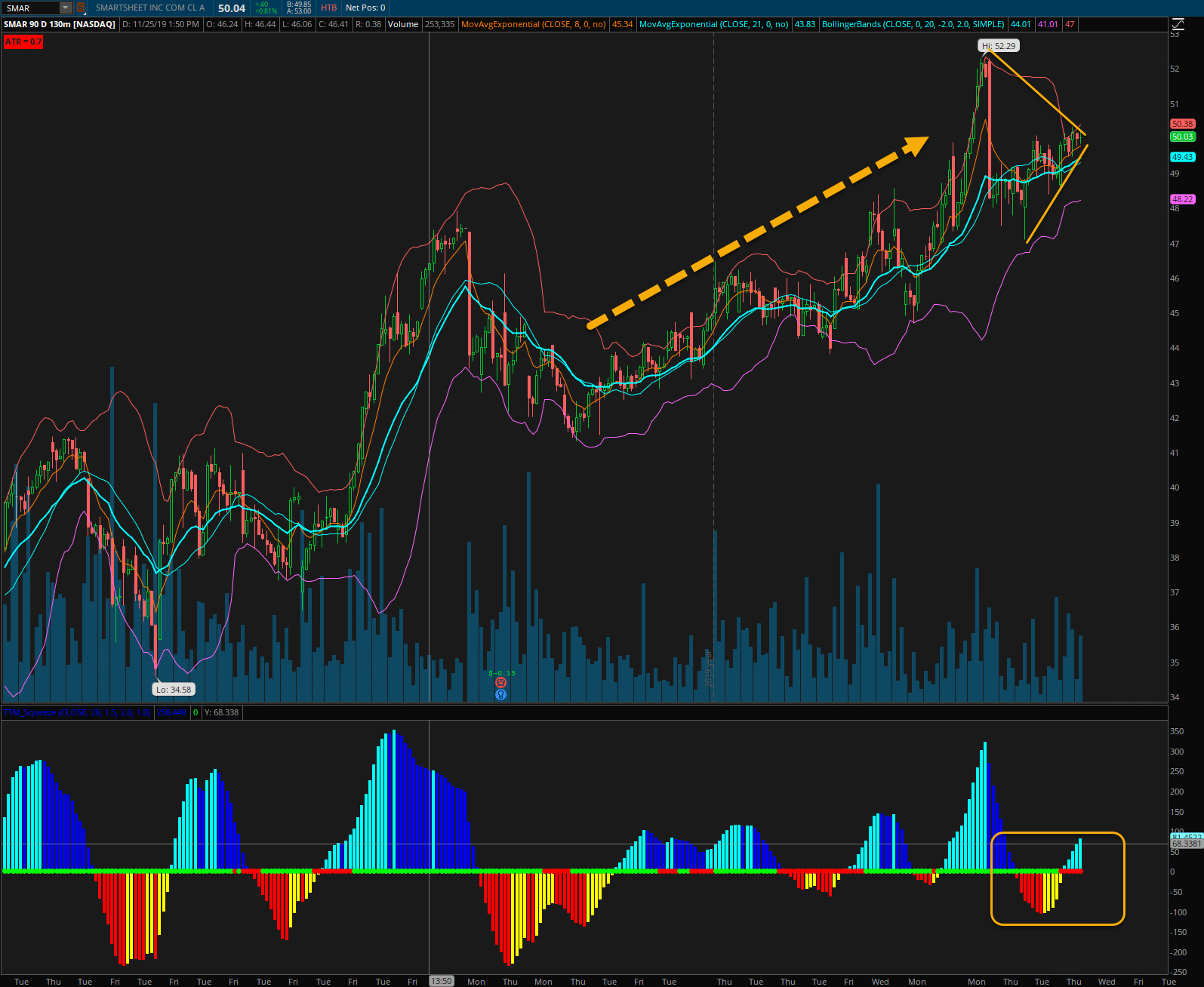Click the bid/ask B: 49.85 A: 53.00 readout
The height and width of the screenshot is (987, 1204).
pos(299,8)
